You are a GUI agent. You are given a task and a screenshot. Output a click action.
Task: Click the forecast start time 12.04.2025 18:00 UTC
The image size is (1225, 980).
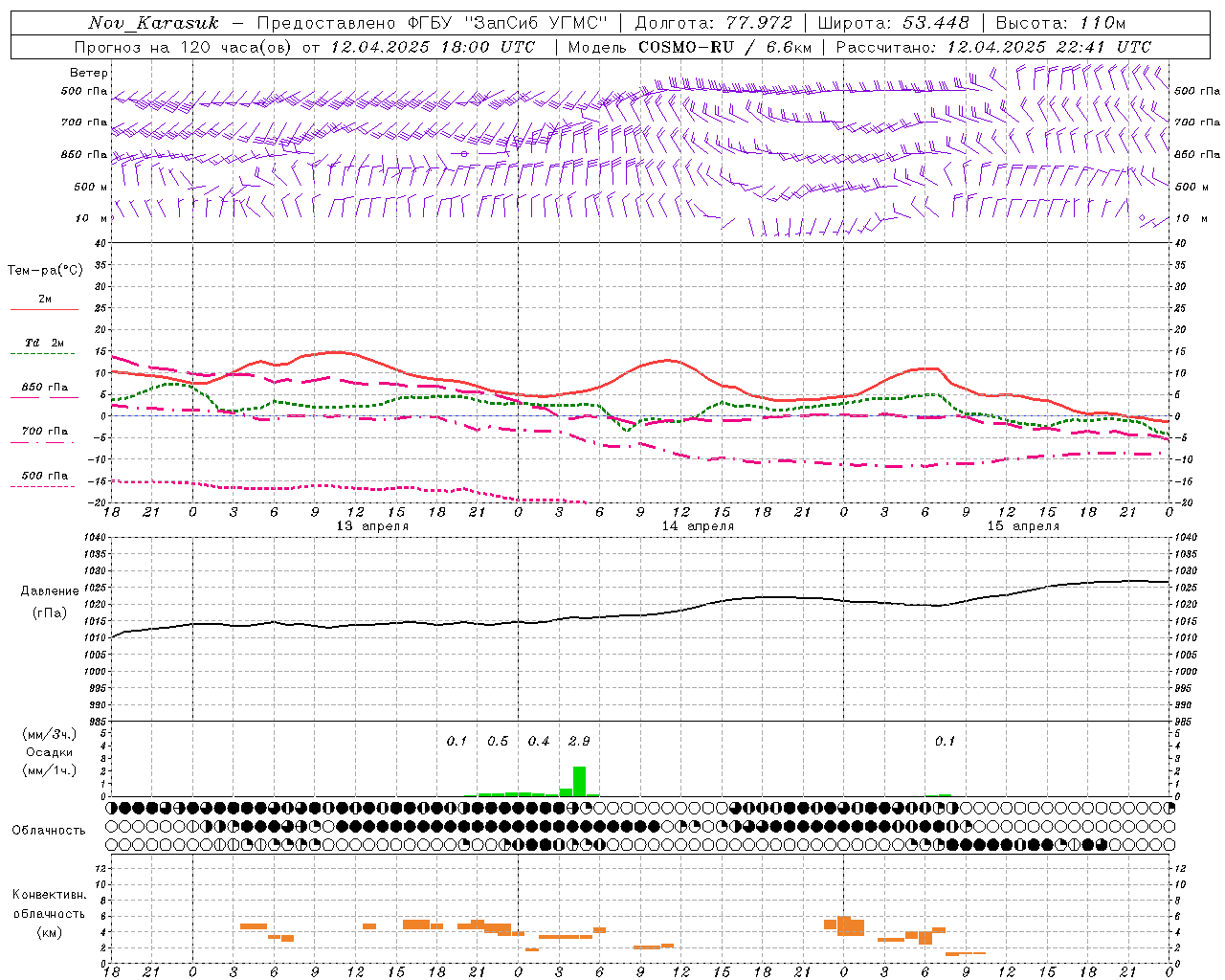[x=433, y=47]
